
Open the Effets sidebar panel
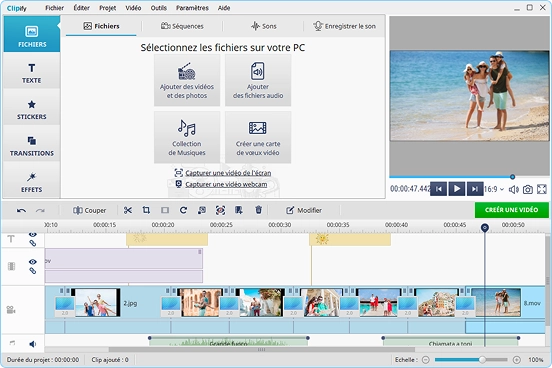pyautogui.click(x=32, y=182)
